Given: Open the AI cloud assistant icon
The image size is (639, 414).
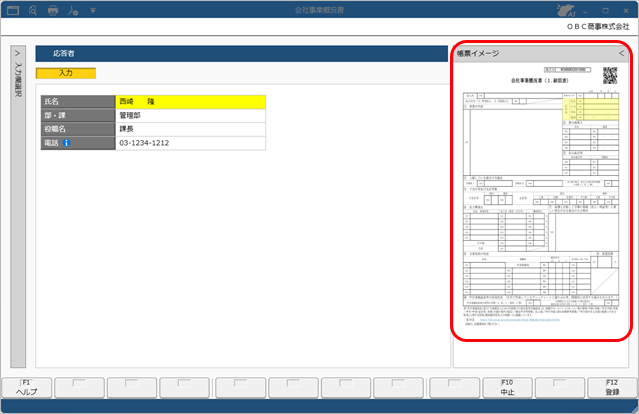Looking at the screenshot, I should tap(566, 10).
